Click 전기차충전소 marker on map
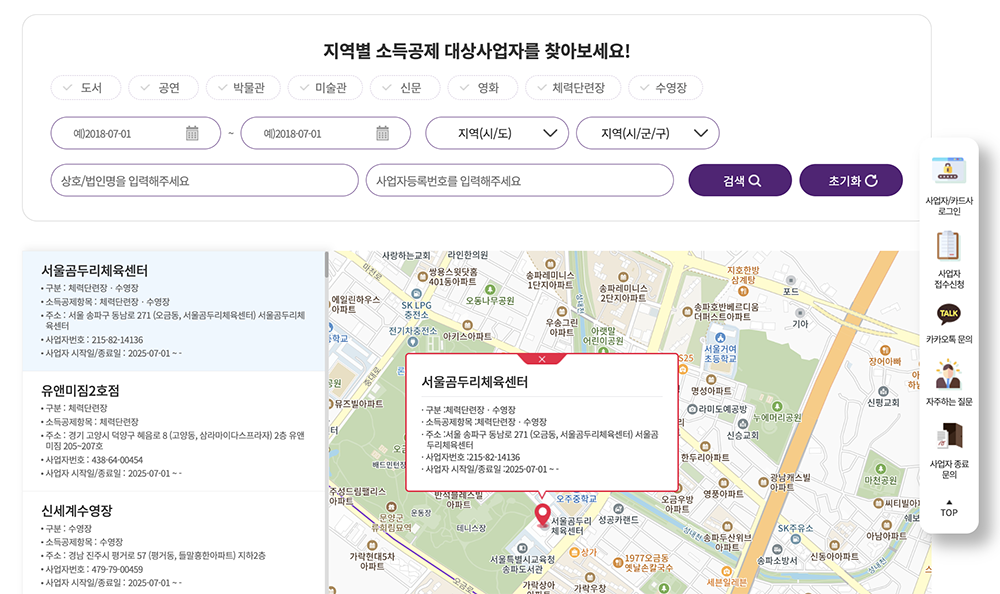Image resolution: width=1000 pixels, height=594 pixels. [413, 342]
